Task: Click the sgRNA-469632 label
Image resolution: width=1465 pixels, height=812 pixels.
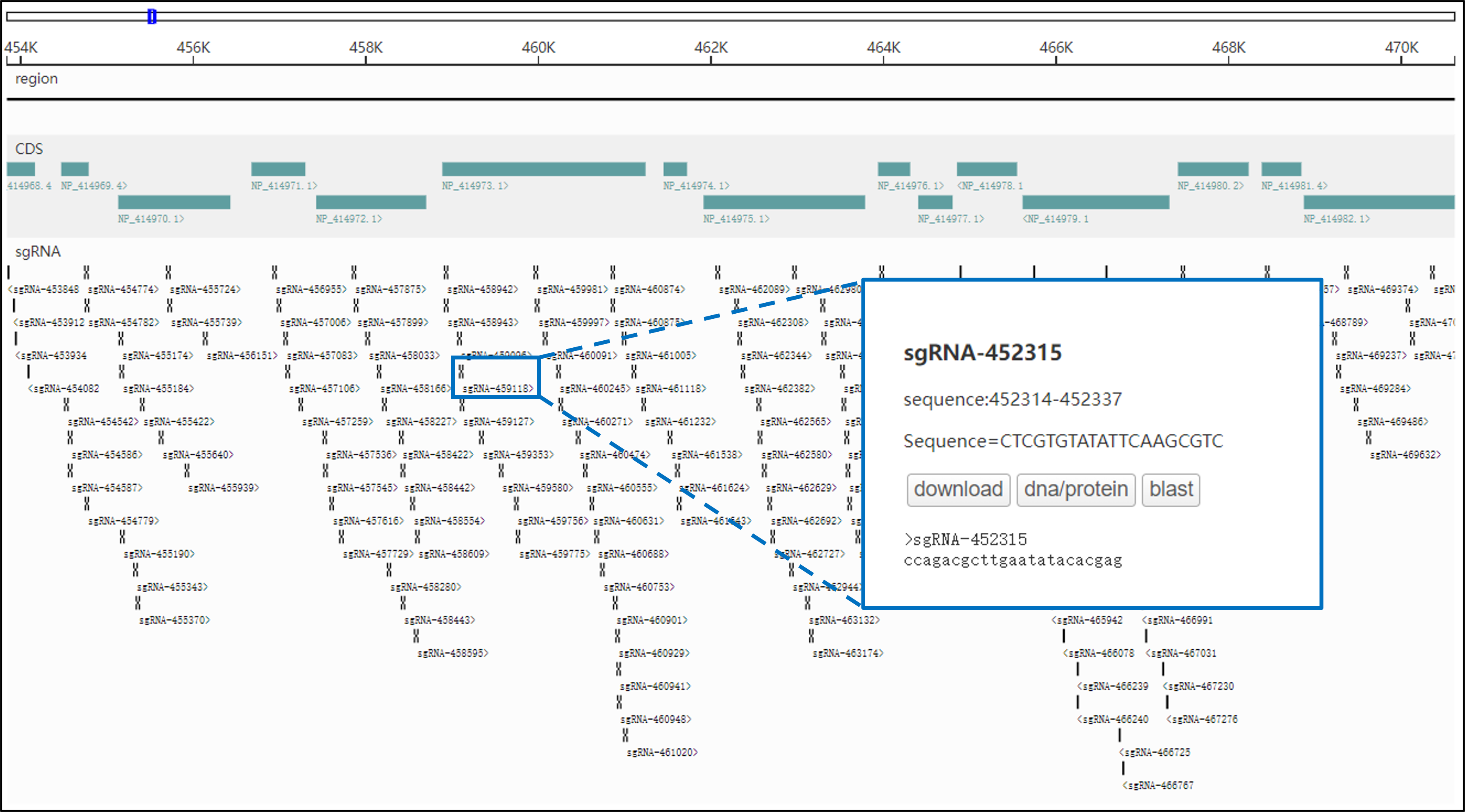Action: (x=1406, y=455)
